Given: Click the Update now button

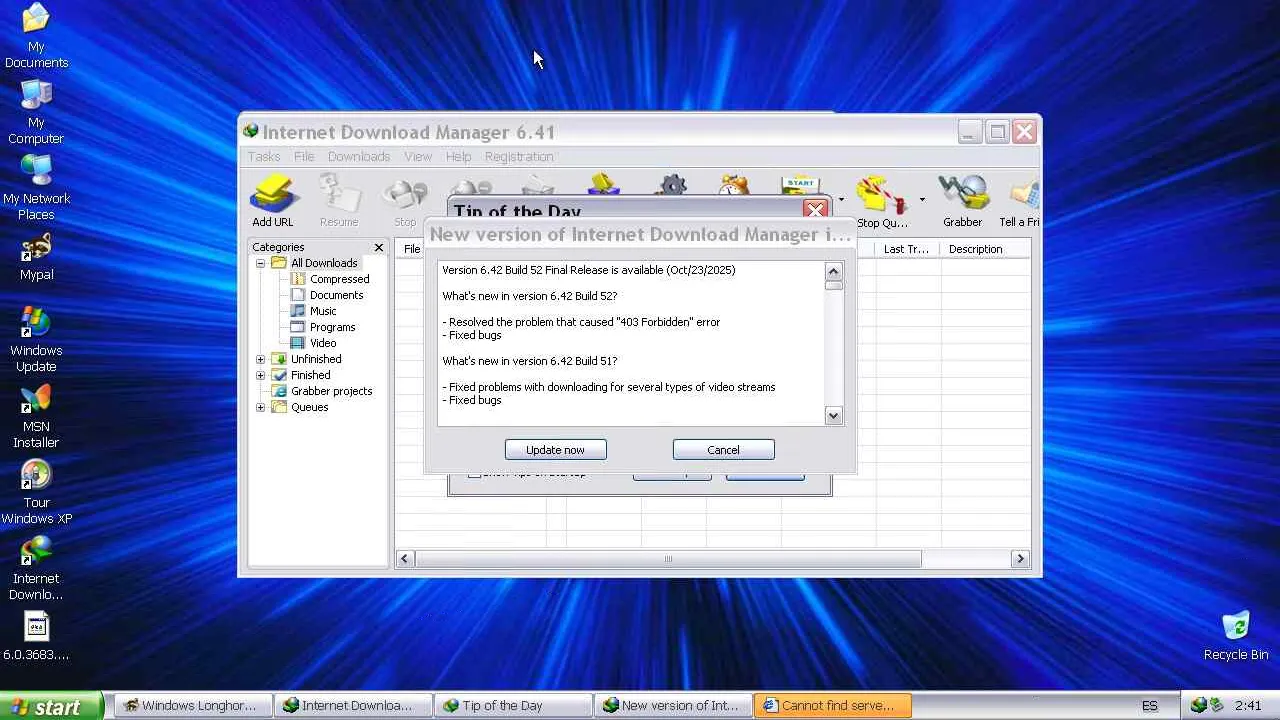Looking at the screenshot, I should click(556, 450).
